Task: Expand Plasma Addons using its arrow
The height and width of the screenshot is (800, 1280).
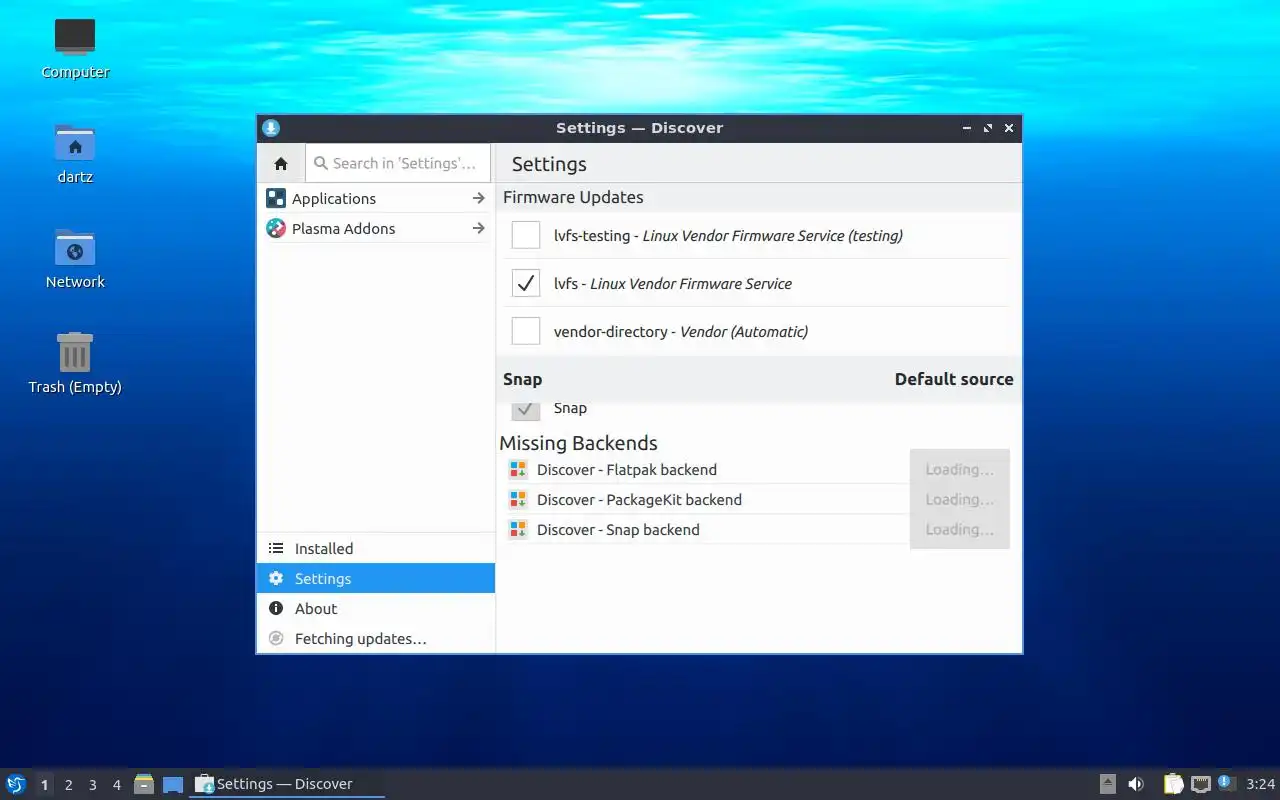Action: point(479,228)
